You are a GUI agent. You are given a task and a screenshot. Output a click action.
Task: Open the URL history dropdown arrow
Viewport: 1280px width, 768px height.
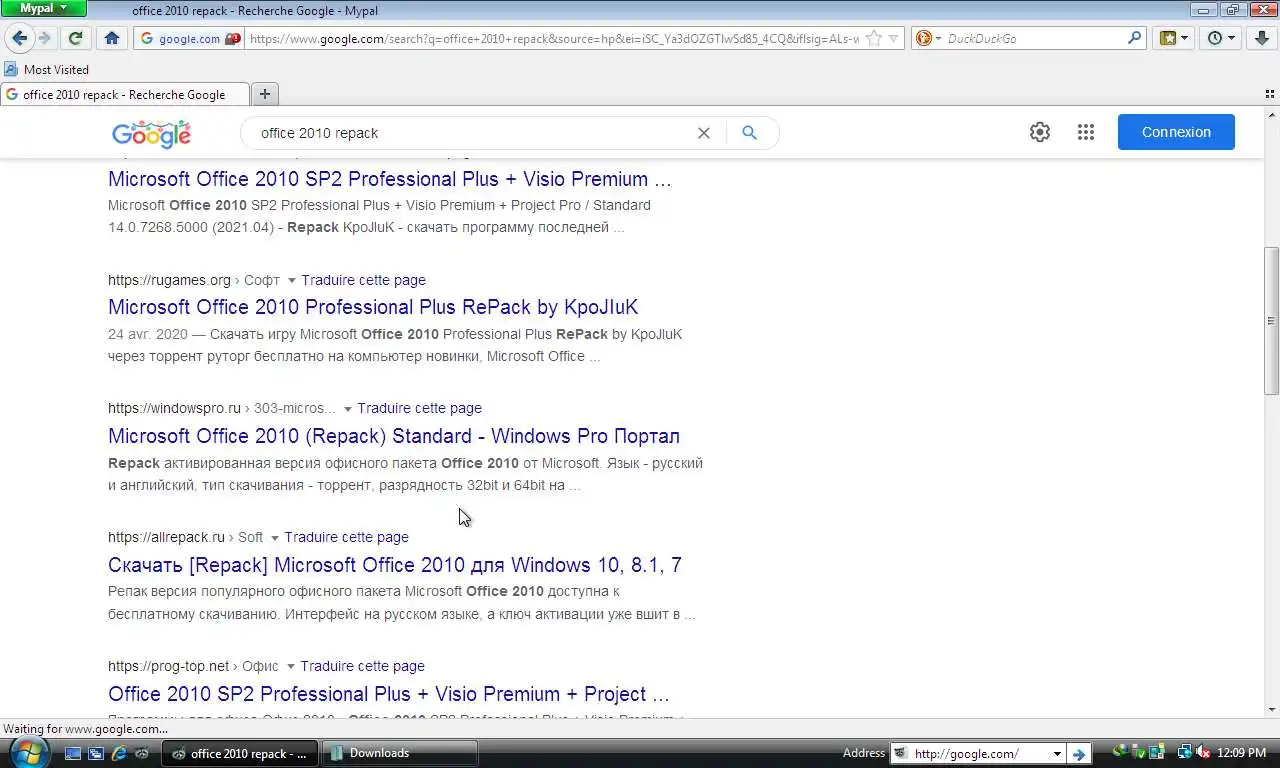(x=893, y=38)
